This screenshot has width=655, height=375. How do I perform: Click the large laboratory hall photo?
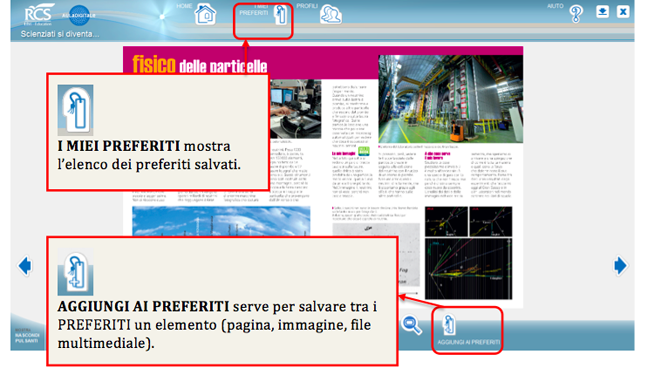coord(450,99)
